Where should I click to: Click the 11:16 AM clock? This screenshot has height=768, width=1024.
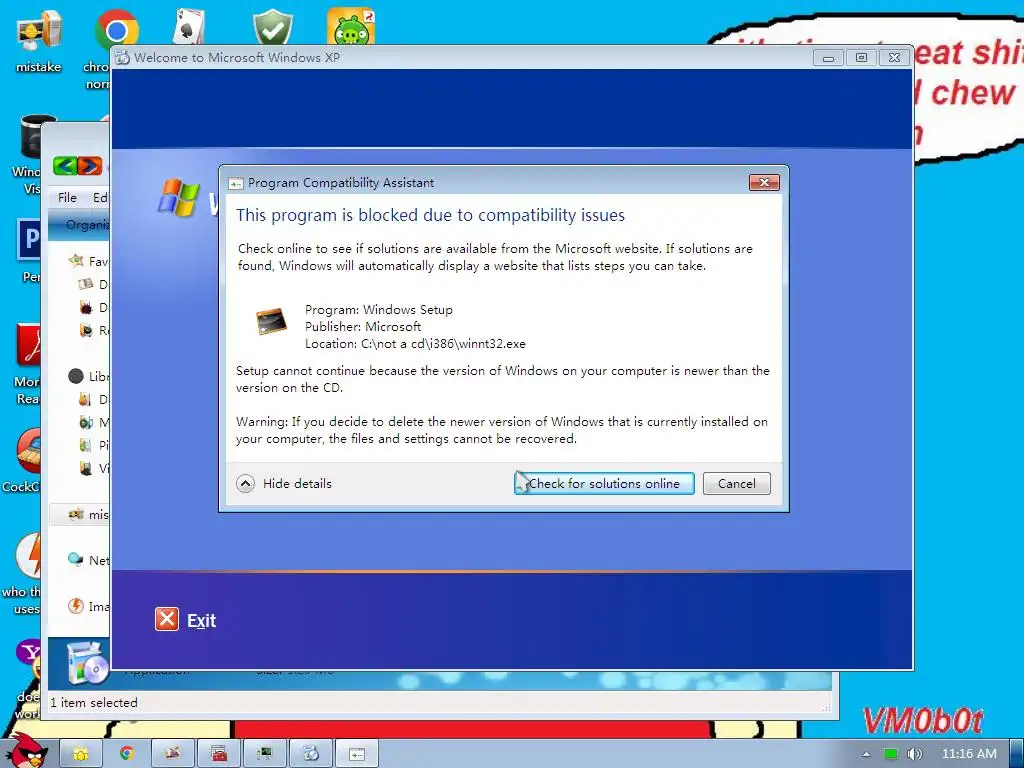[x=969, y=754]
